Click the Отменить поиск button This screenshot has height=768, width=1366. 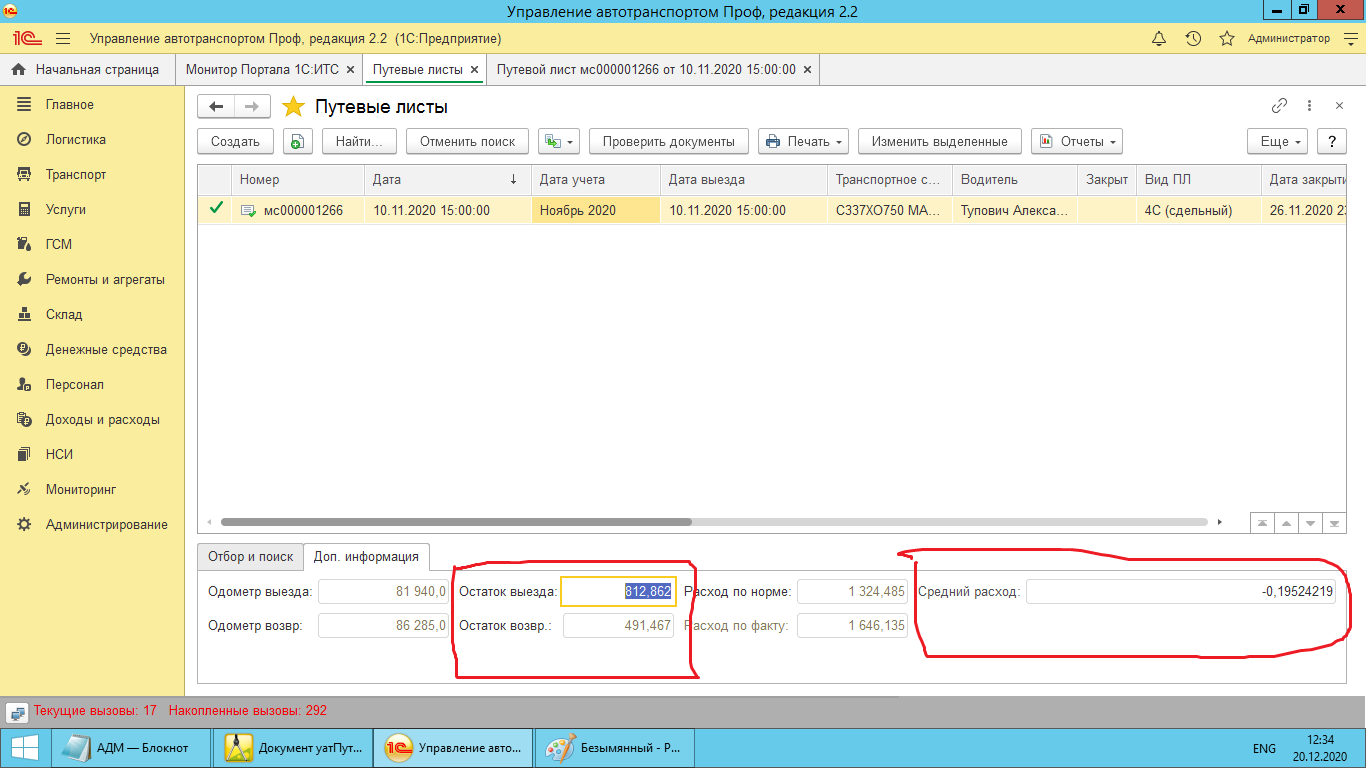pyautogui.click(x=467, y=142)
